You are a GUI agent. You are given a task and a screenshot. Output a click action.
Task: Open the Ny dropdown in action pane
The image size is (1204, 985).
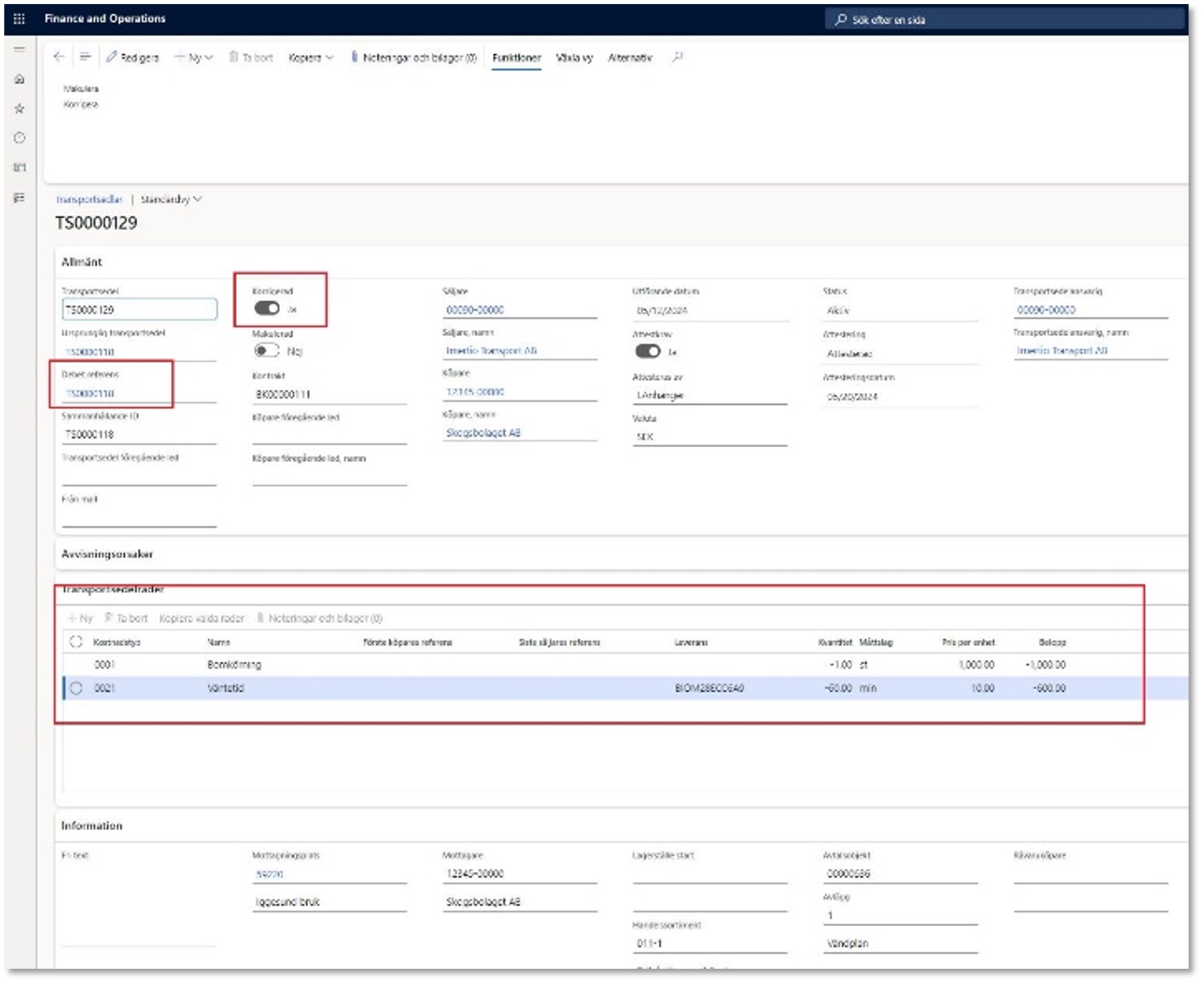coord(194,58)
